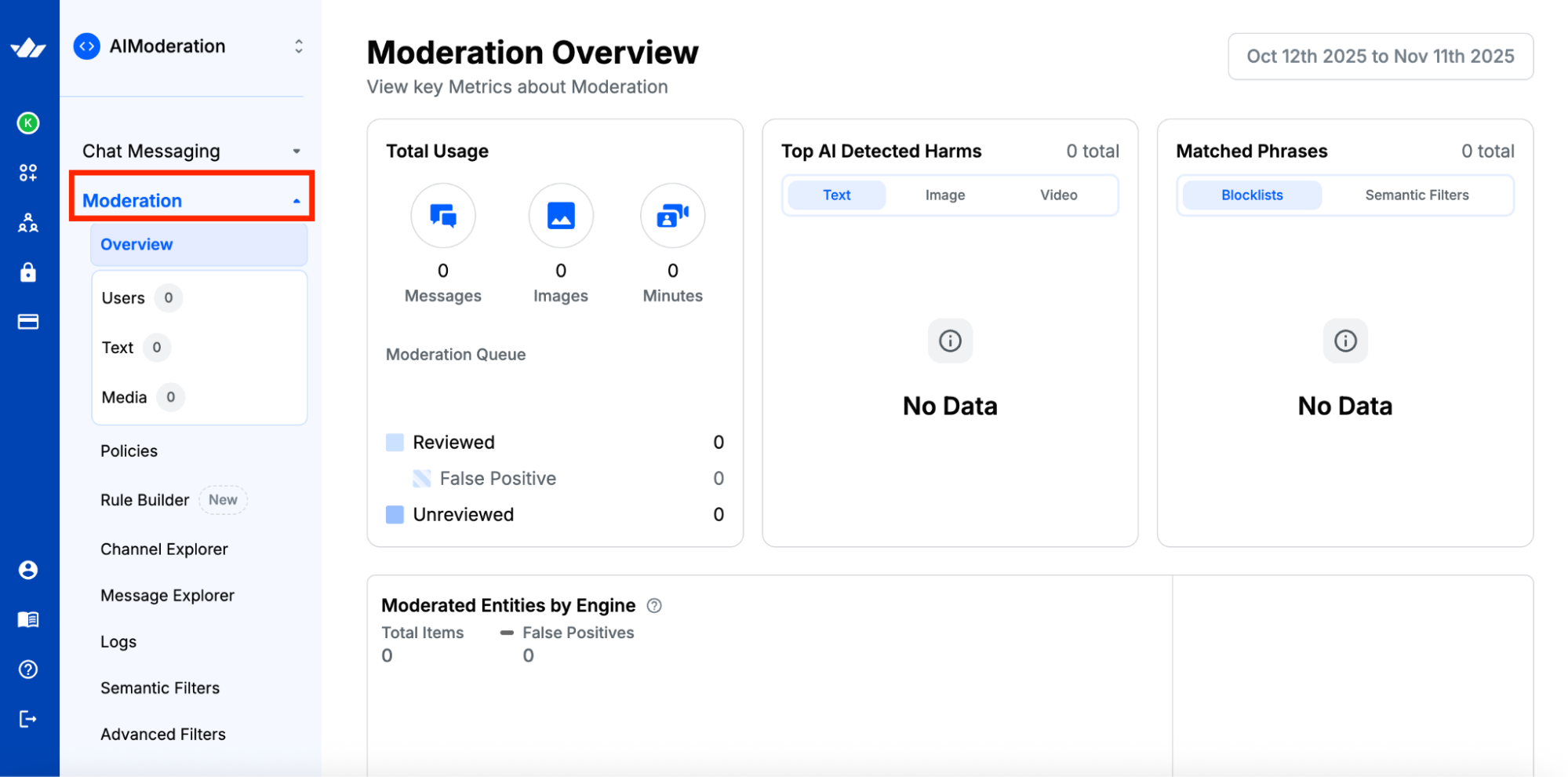
Task: Select the members icon in the sidebar
Action: tap(28, 223)
